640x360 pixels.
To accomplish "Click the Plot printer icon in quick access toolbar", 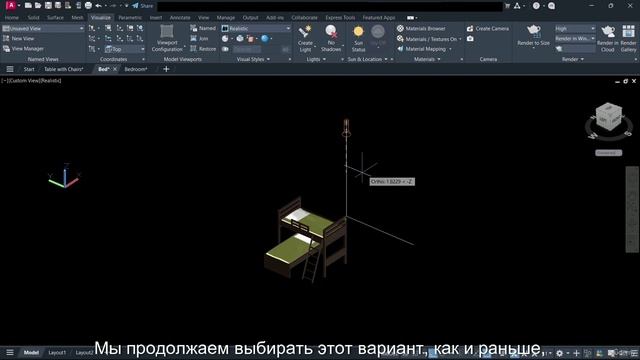I will pos(88,6).
